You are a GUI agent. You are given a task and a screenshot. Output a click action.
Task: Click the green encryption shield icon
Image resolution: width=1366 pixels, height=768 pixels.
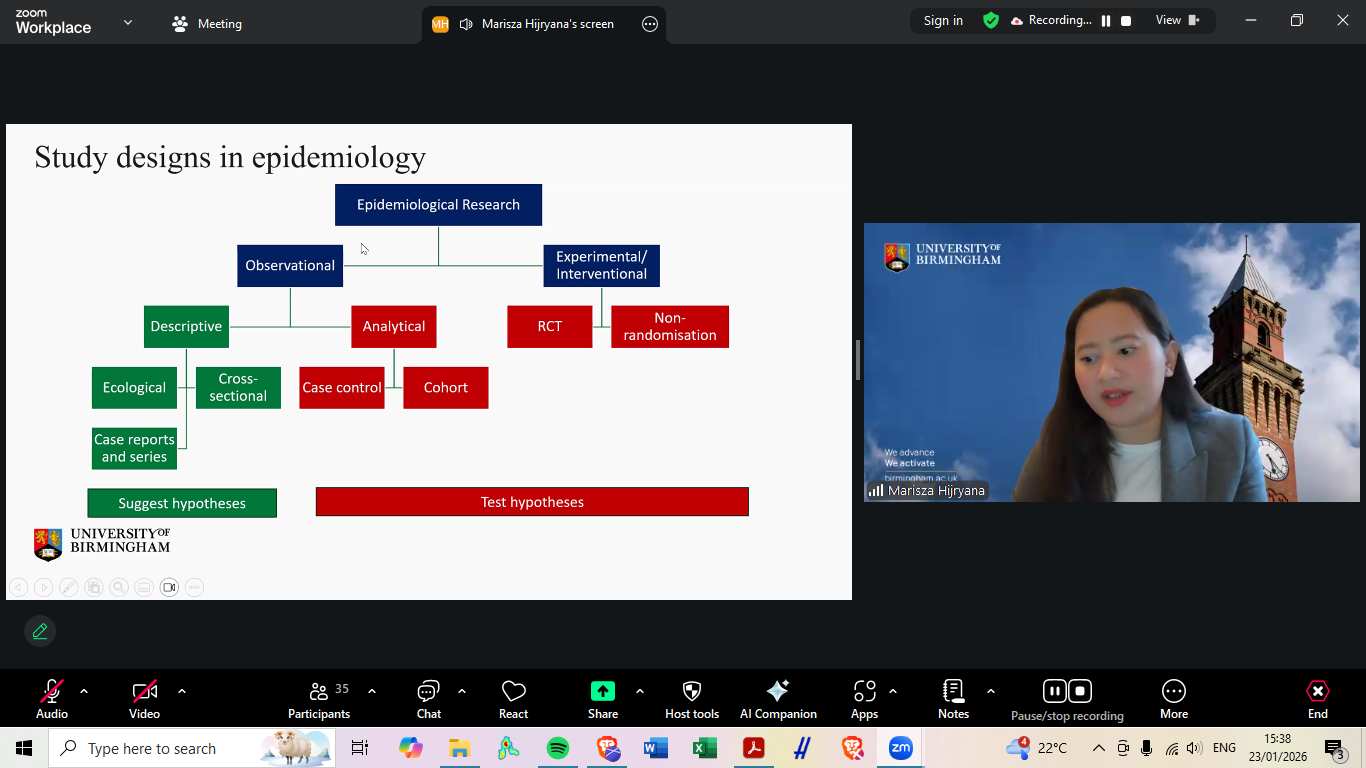(x=991, y=20)
